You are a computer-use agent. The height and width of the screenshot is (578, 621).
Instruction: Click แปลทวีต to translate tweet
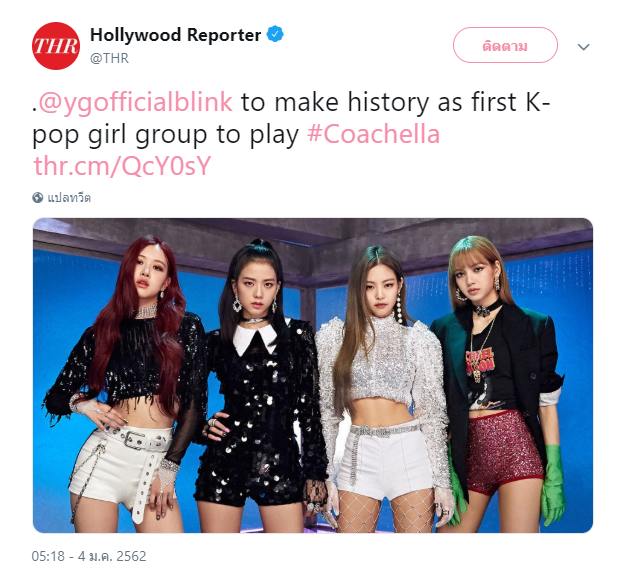[x=69, y=197]
